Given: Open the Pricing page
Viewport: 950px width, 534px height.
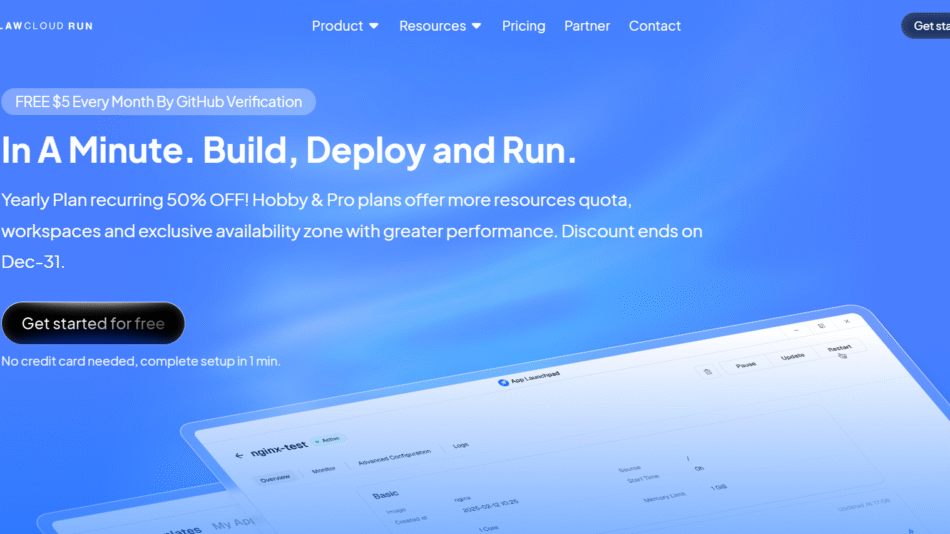Looking at the screenshot, I should [x=524, y=26].
